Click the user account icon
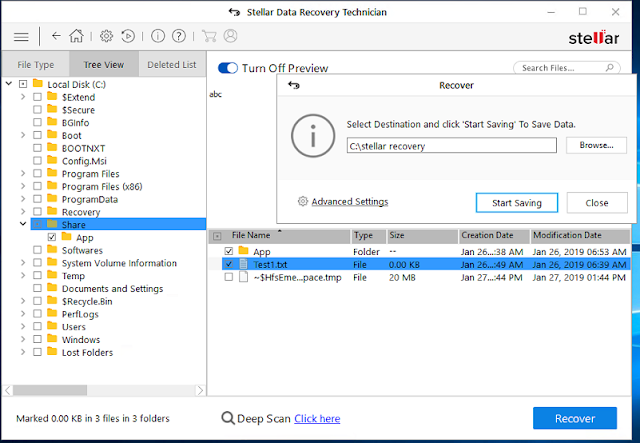The width and height of the screenshot is (640, 443). (x=231, y=36)
